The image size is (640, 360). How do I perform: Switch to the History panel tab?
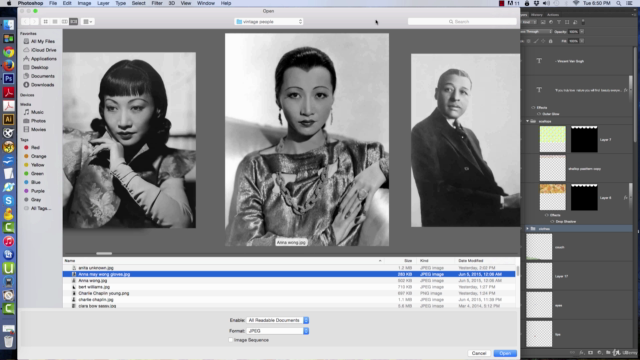click(537, 15)
